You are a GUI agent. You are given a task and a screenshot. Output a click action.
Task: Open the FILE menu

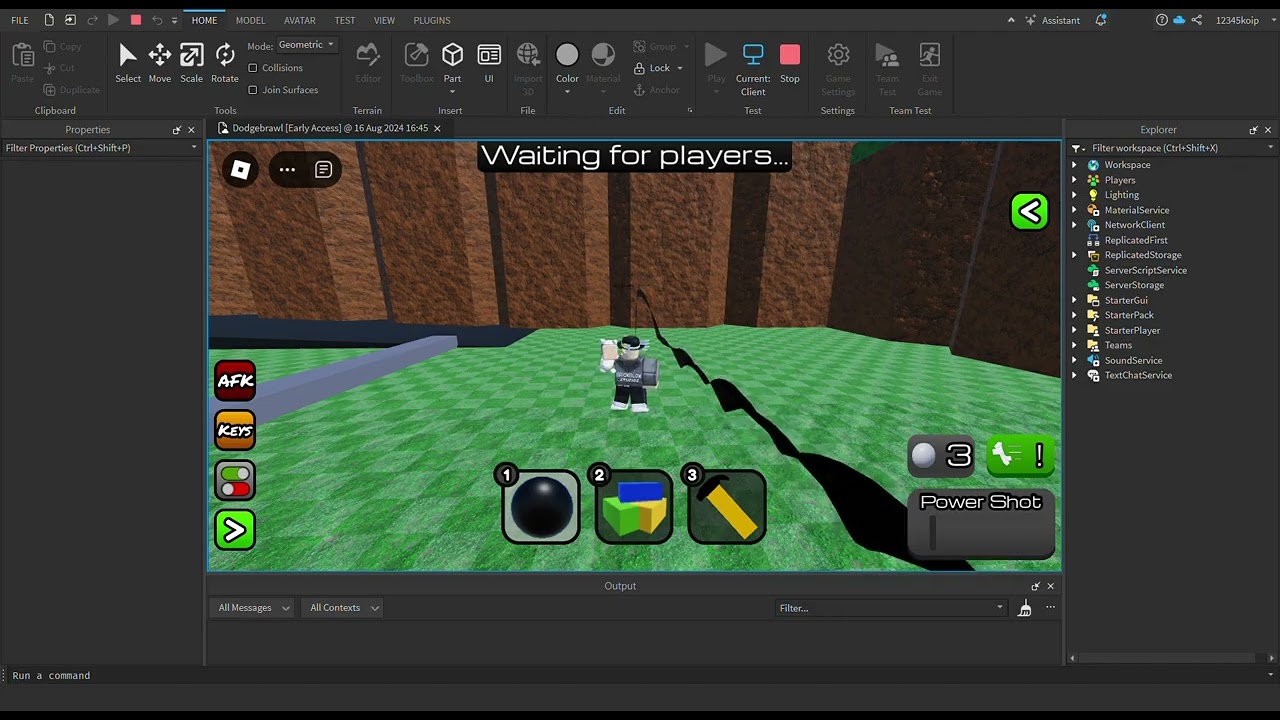20,20
